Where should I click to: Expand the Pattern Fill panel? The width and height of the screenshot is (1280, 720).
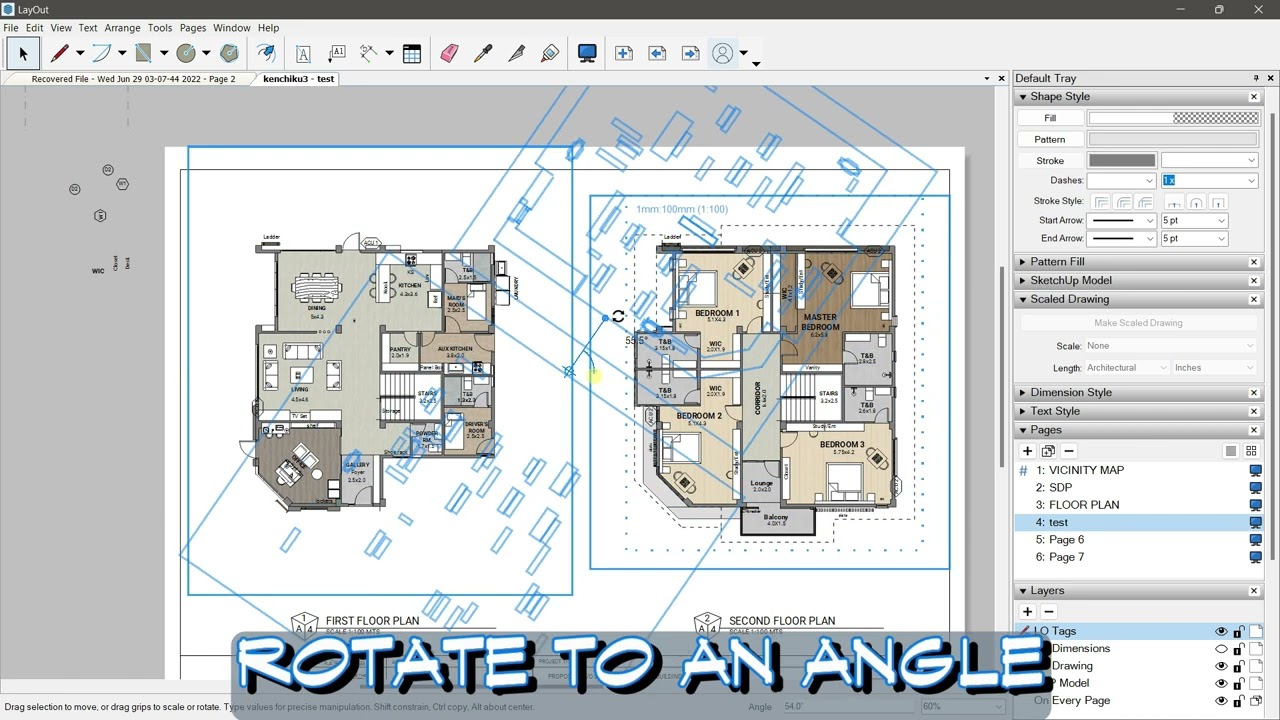tap(1023, 262)
